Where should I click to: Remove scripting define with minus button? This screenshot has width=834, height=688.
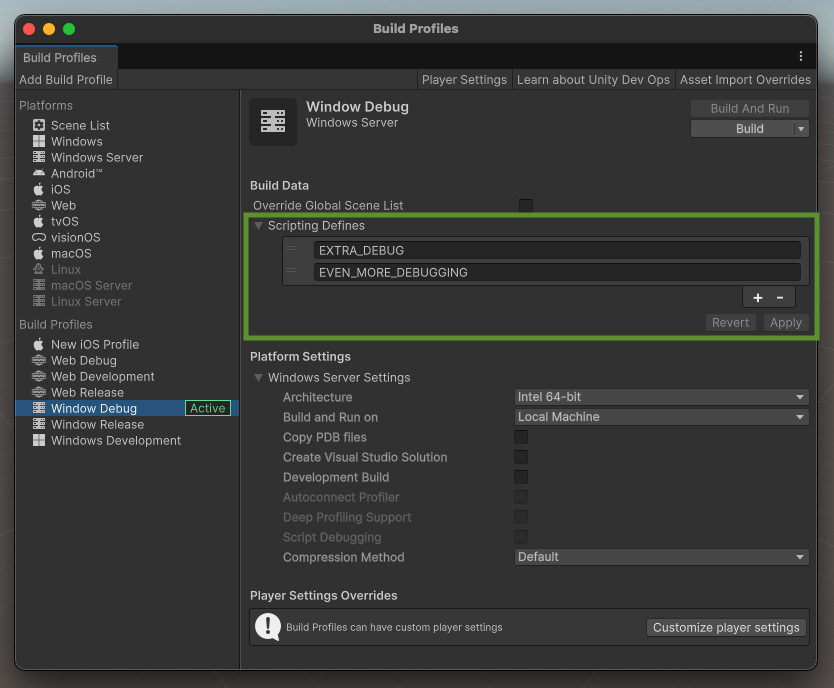click(x=780, y=298)
